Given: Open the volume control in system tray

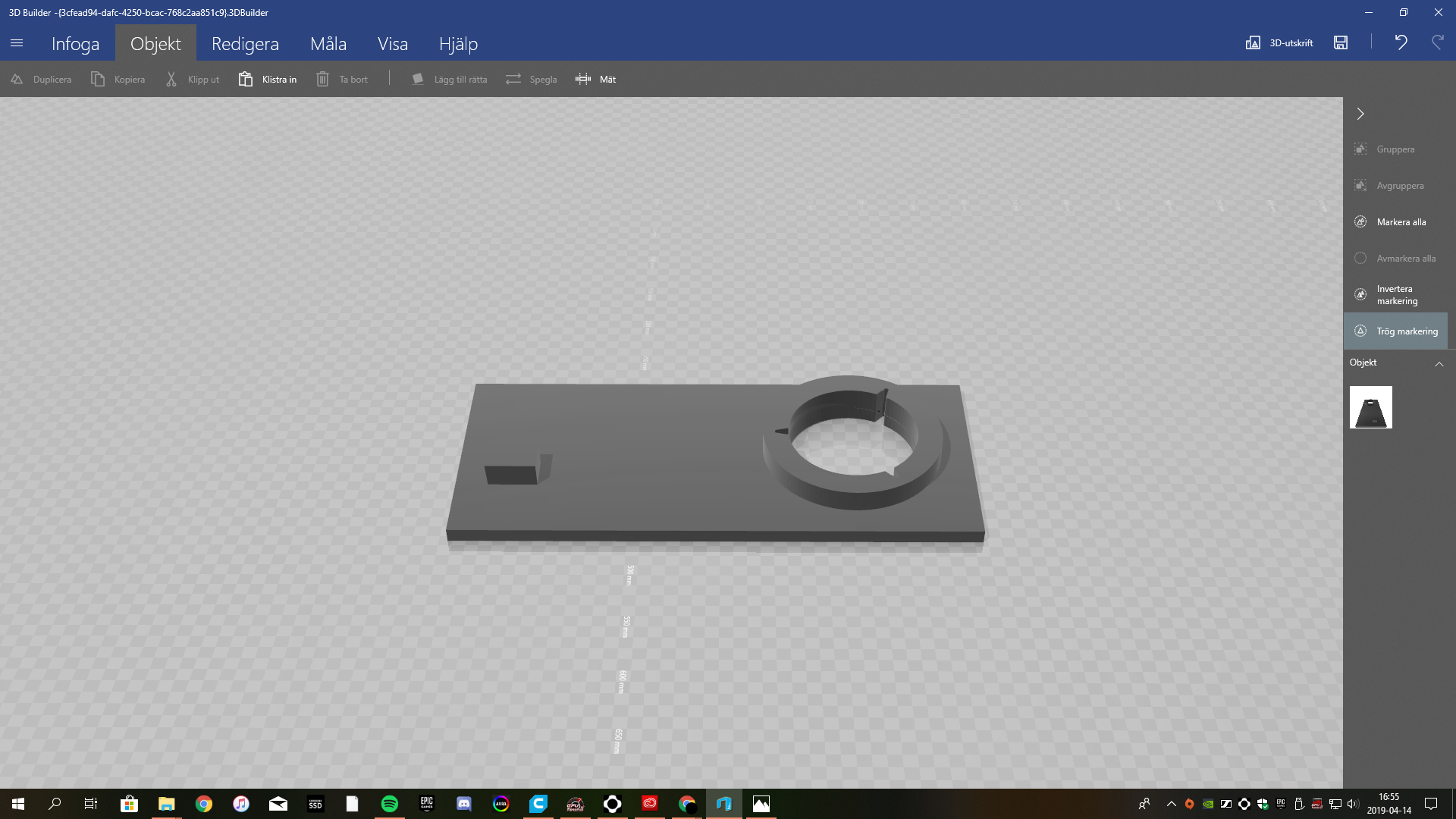Looking at the screenshot, I should (x=1353, y=804).
